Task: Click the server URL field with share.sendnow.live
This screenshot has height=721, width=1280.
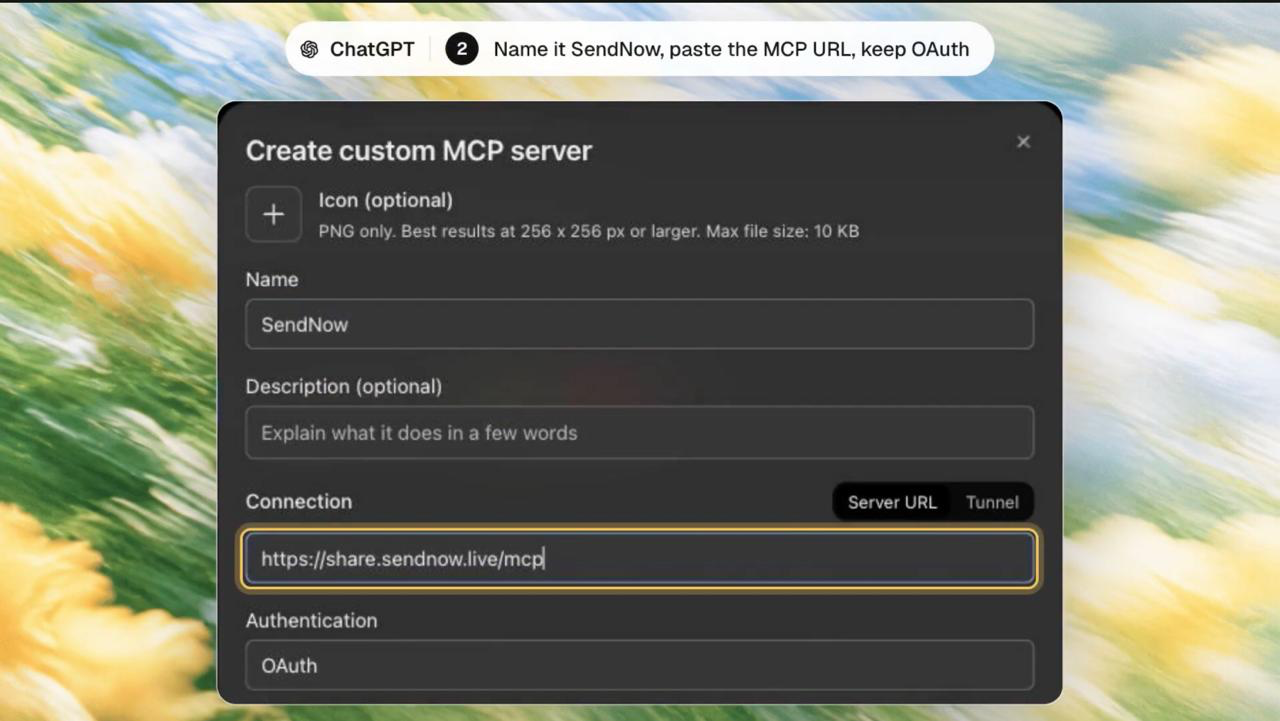Action: point(639,558)
